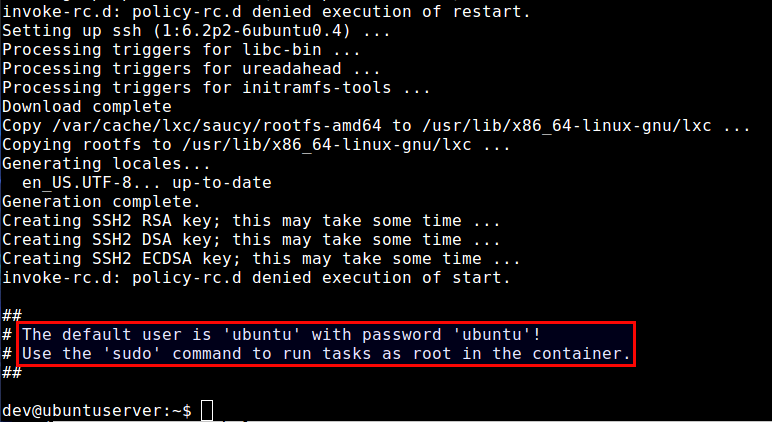The height and width of the screenshot is (422, 772).
Task: Click the 'Setting up ssh' line
Action: point(196,31)
